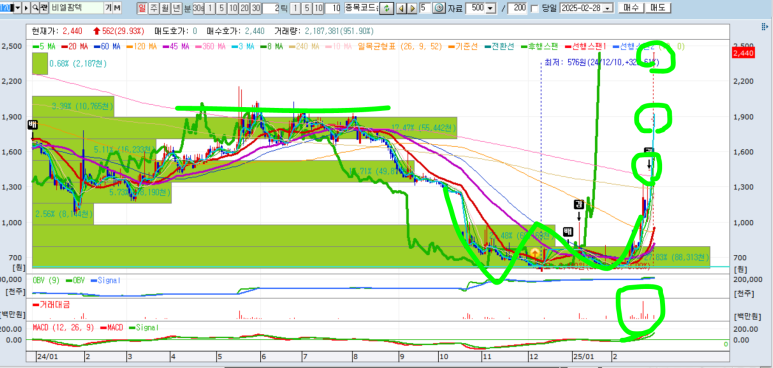Image resolution: width=773 pixels, height=368 pixels.
Task: Select the 일 daily period tab
Action: tap(142, 8)
